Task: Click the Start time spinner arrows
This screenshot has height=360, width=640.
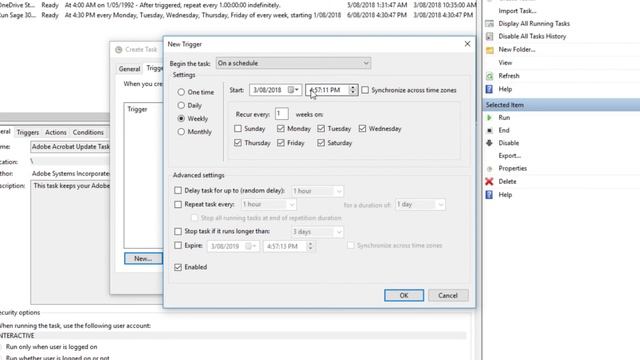Action: [353, 90]
